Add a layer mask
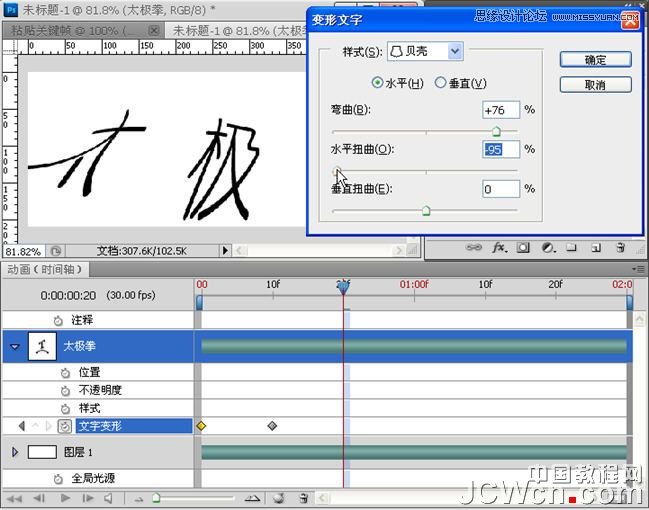This screenshot has height=510, width=649. (523, 248)
